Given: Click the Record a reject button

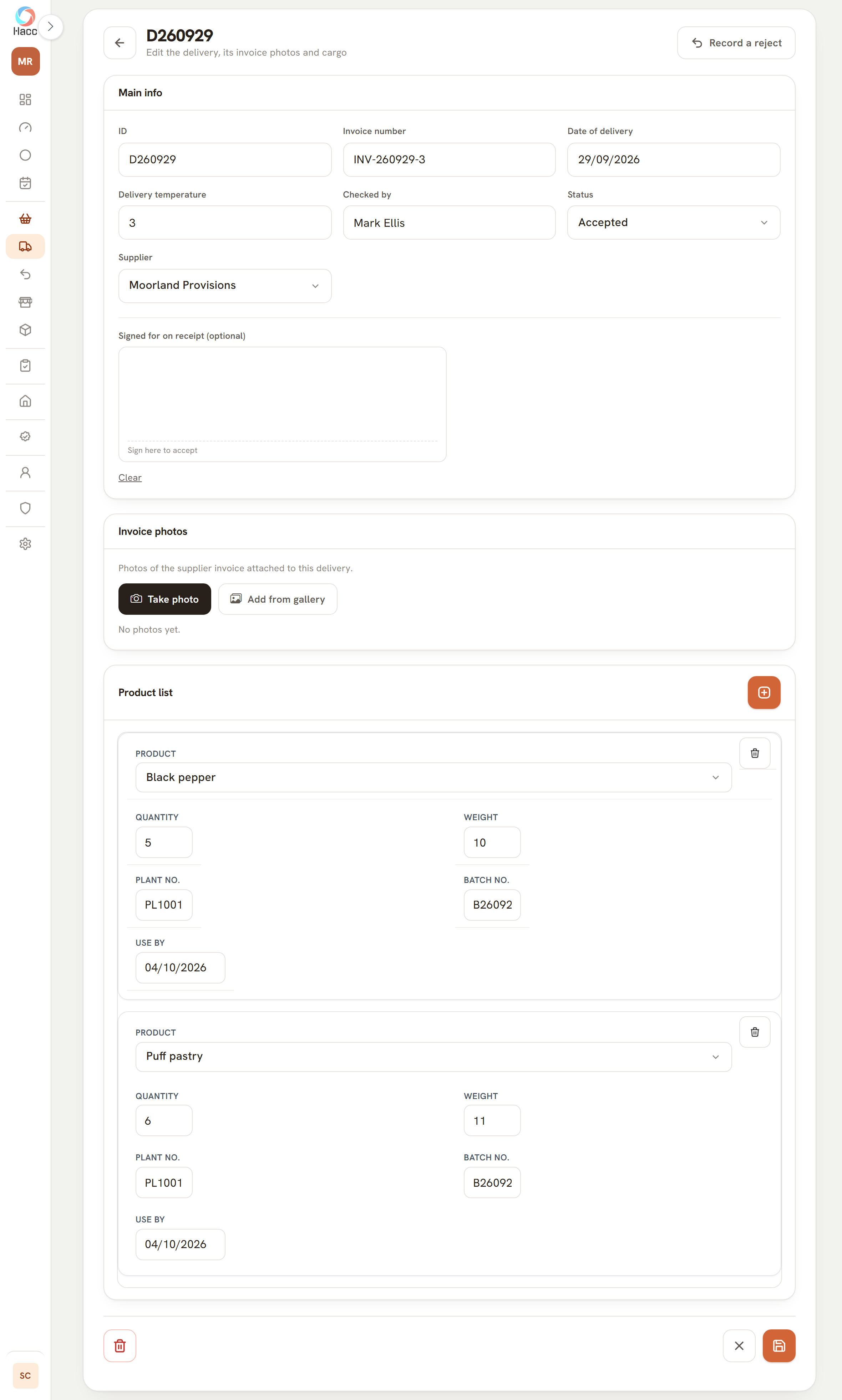Looking at the screenshot, I should 736,42.
